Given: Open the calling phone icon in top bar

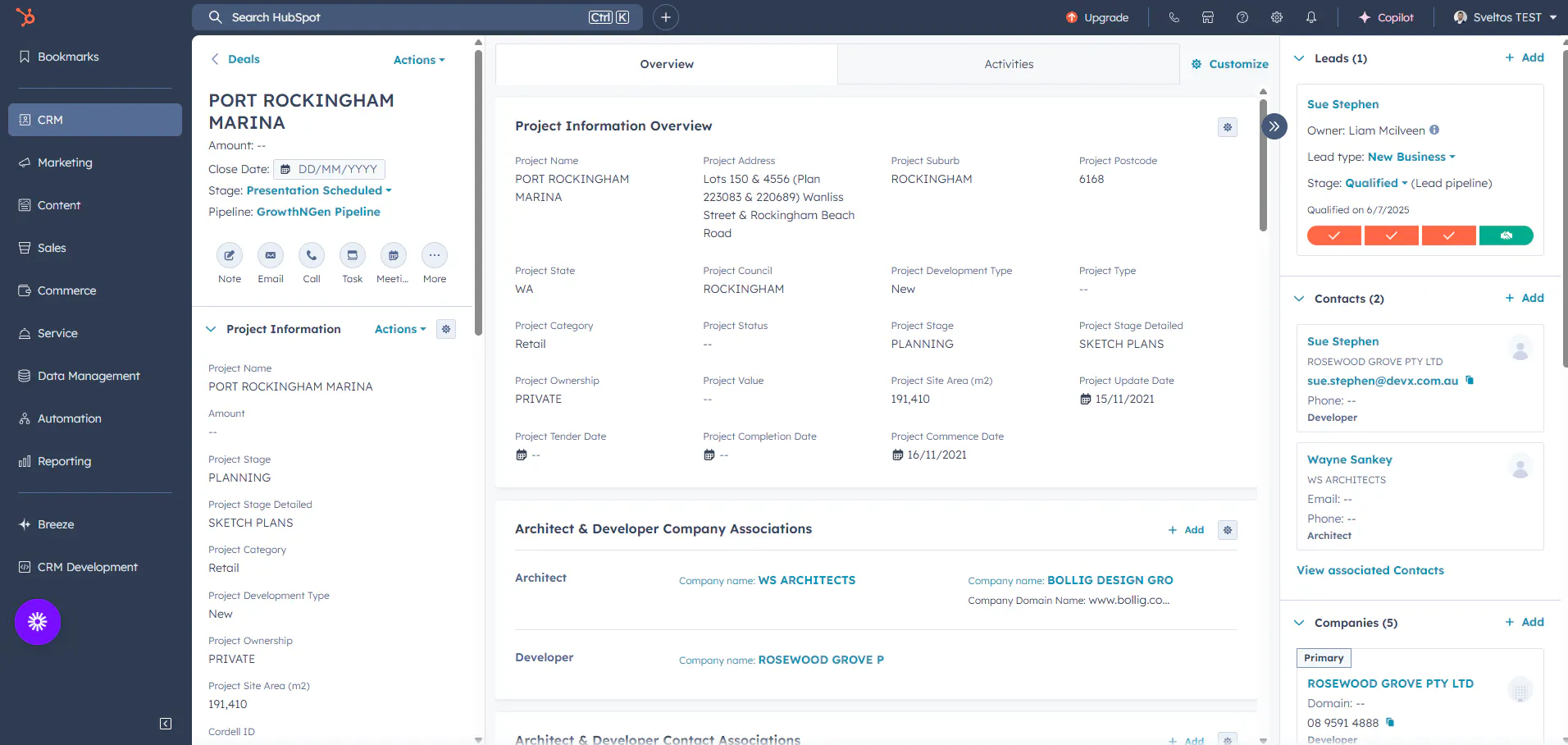Looking at the screenshot, I should click(1174, 17).
